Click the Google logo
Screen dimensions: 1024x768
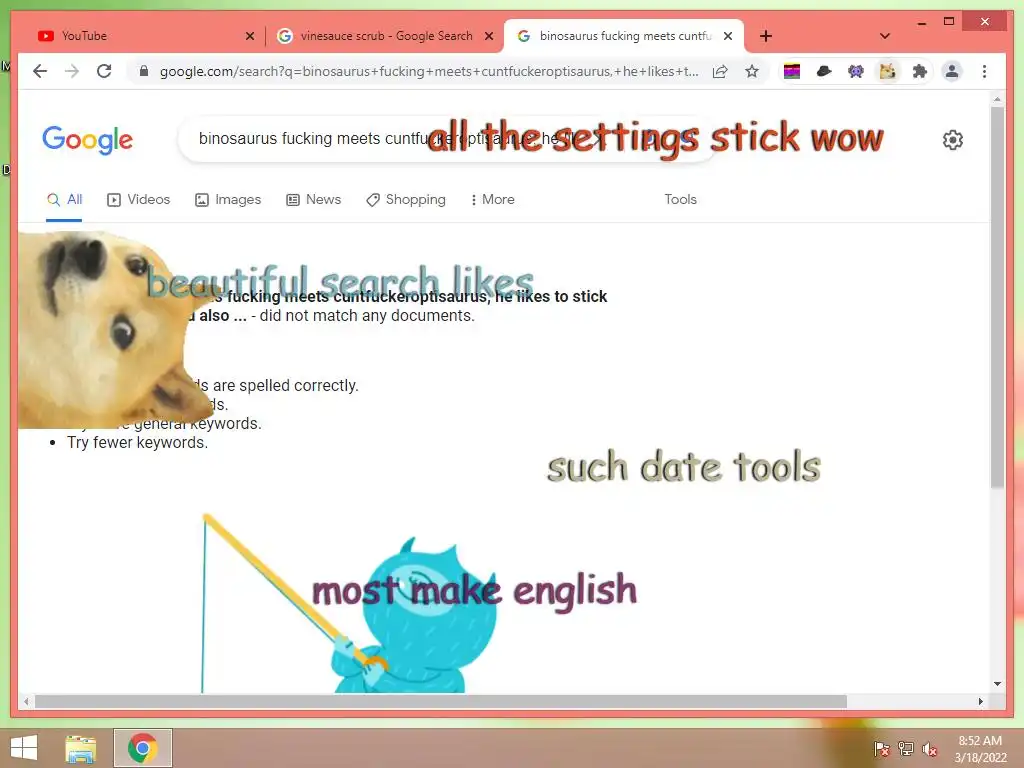point(88,140)
